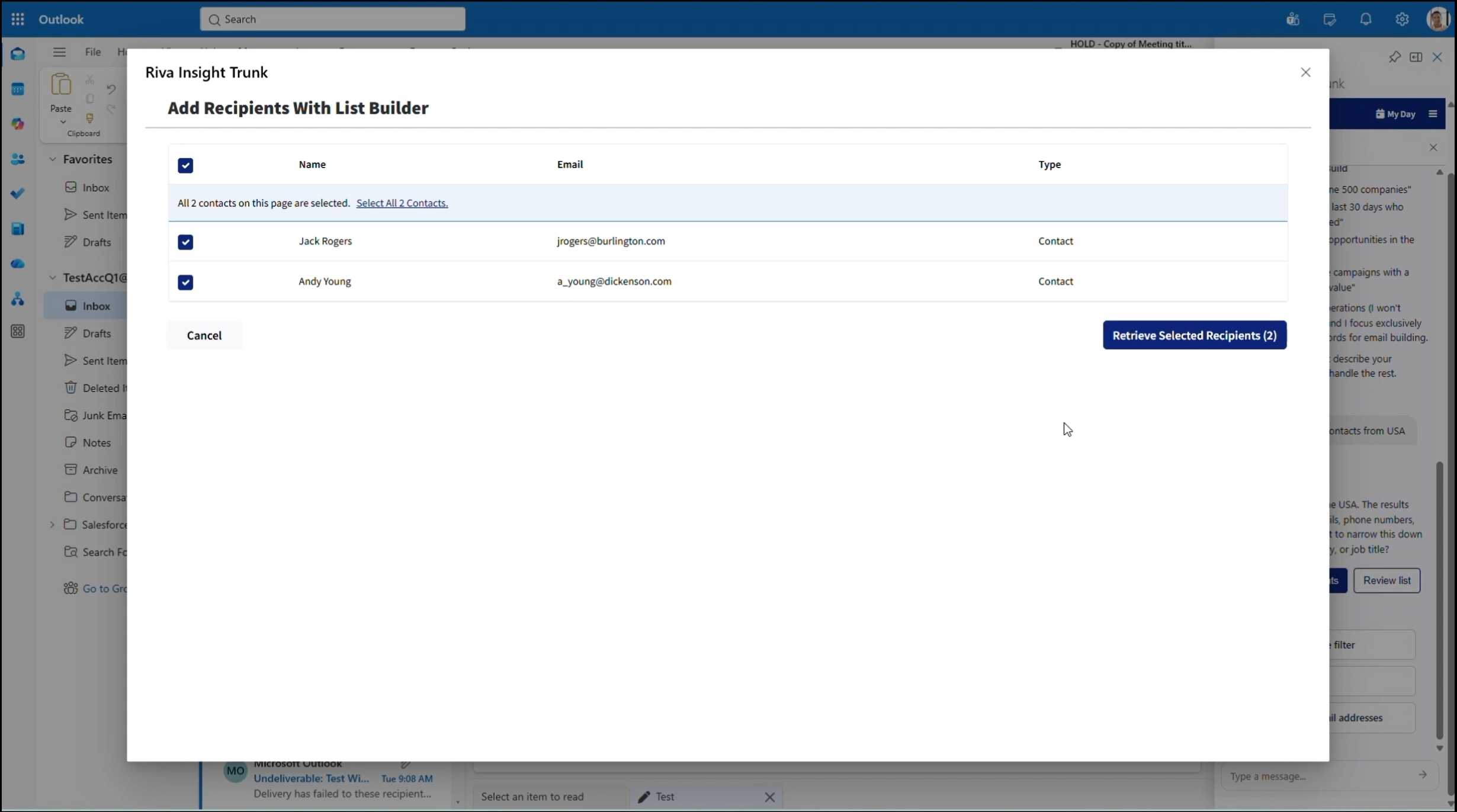Click the Riva chat panel scrollbar
Screen dimensions: 1457x812
(1440, 599)
